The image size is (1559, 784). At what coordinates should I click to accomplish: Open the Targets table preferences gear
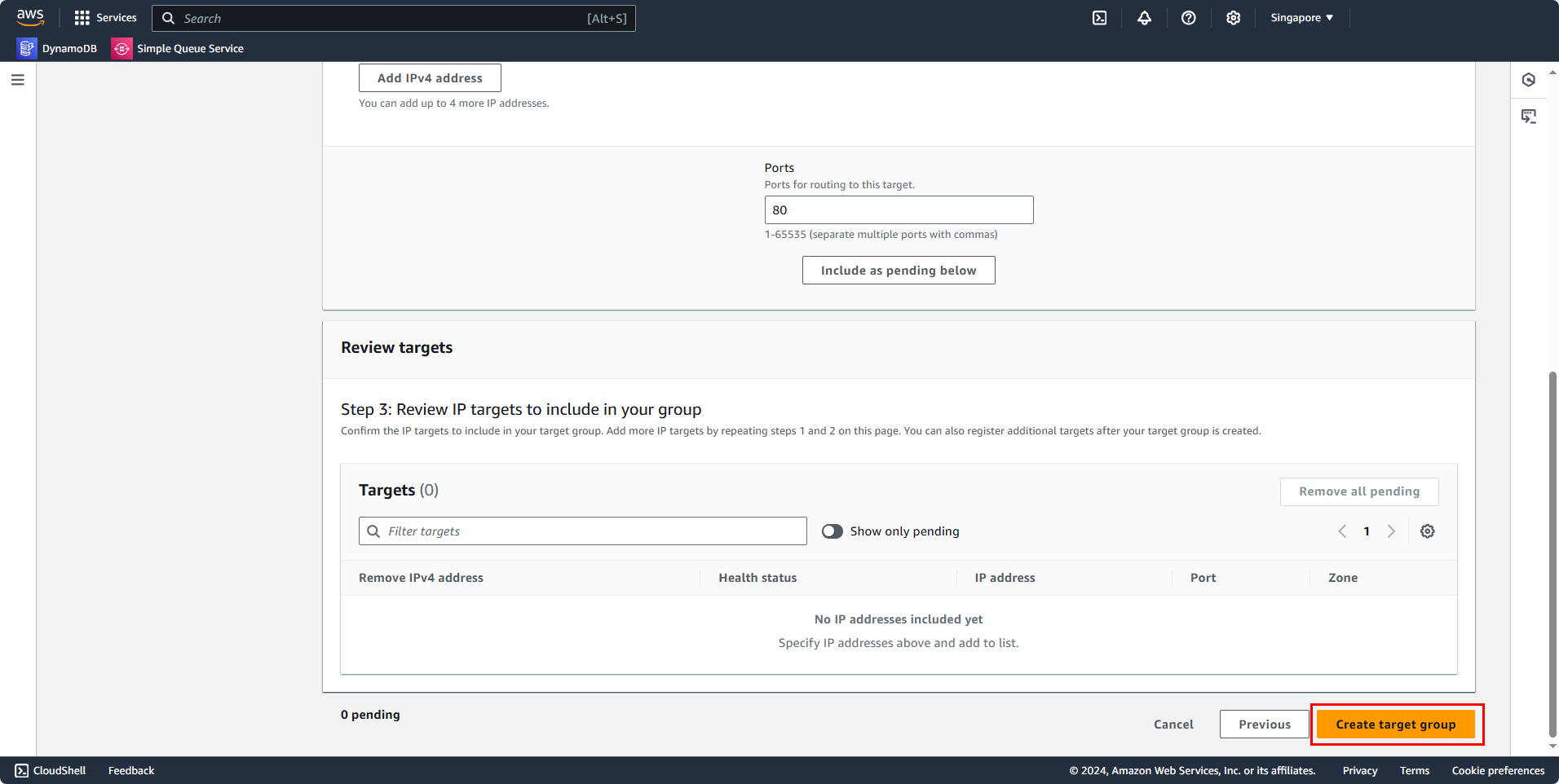click(1428, 531)
